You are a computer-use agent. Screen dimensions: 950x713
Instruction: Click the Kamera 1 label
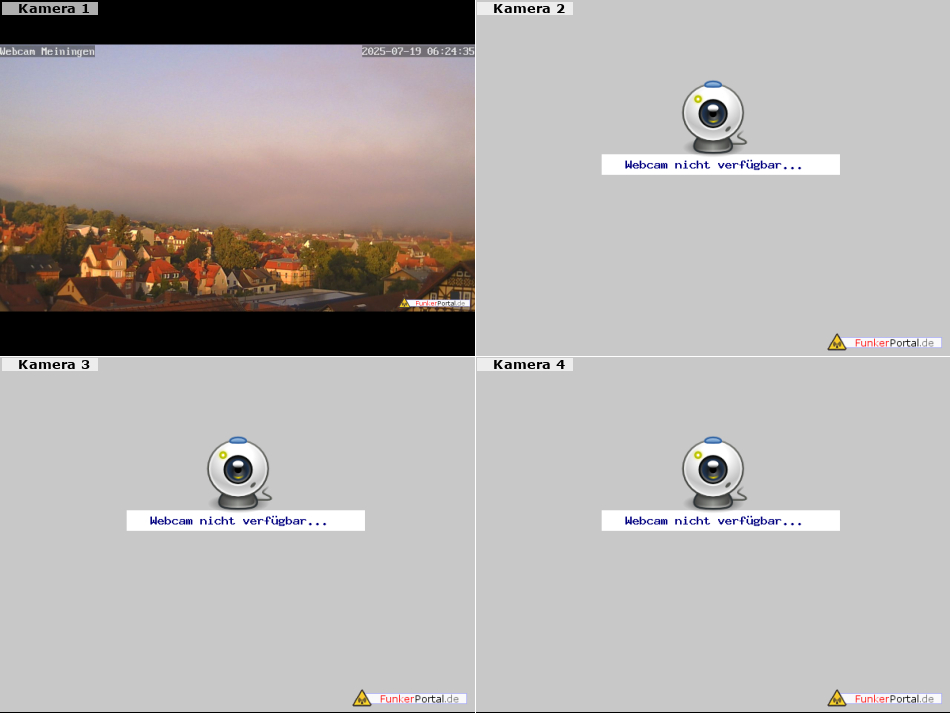(x=50, y=8)
